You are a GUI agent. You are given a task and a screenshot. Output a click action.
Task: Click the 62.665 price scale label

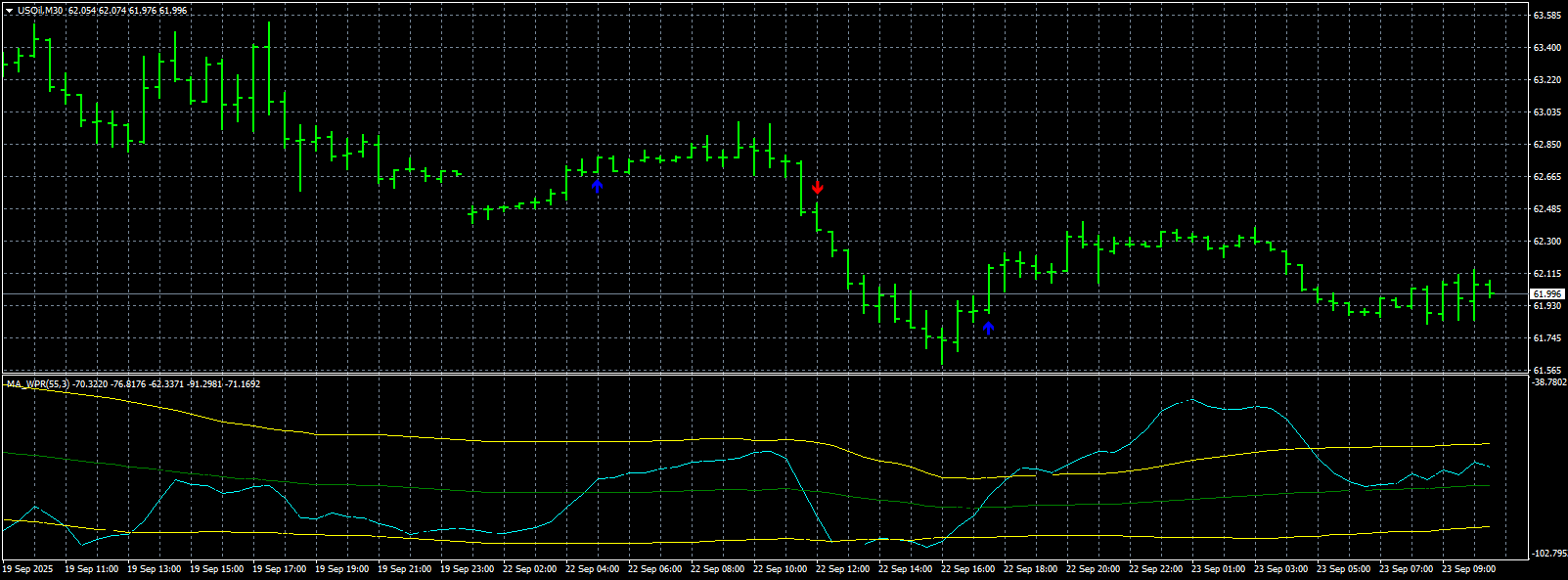(1547, 177)
